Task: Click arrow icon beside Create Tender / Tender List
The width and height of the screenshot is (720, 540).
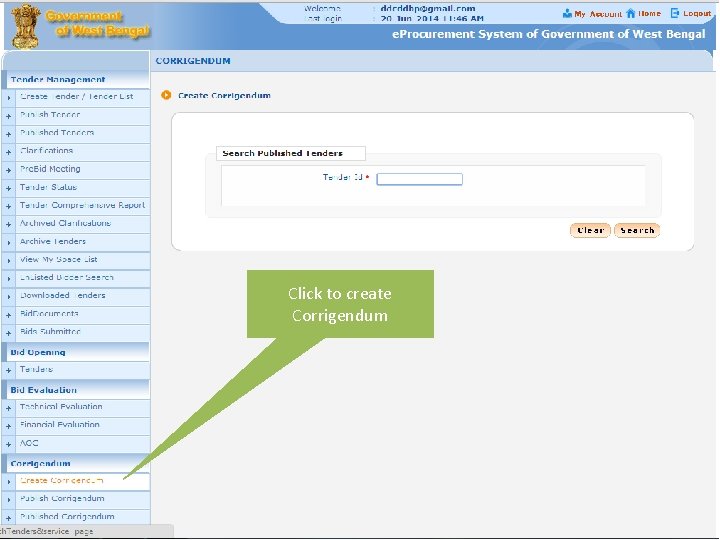Action: click(8, 98)
